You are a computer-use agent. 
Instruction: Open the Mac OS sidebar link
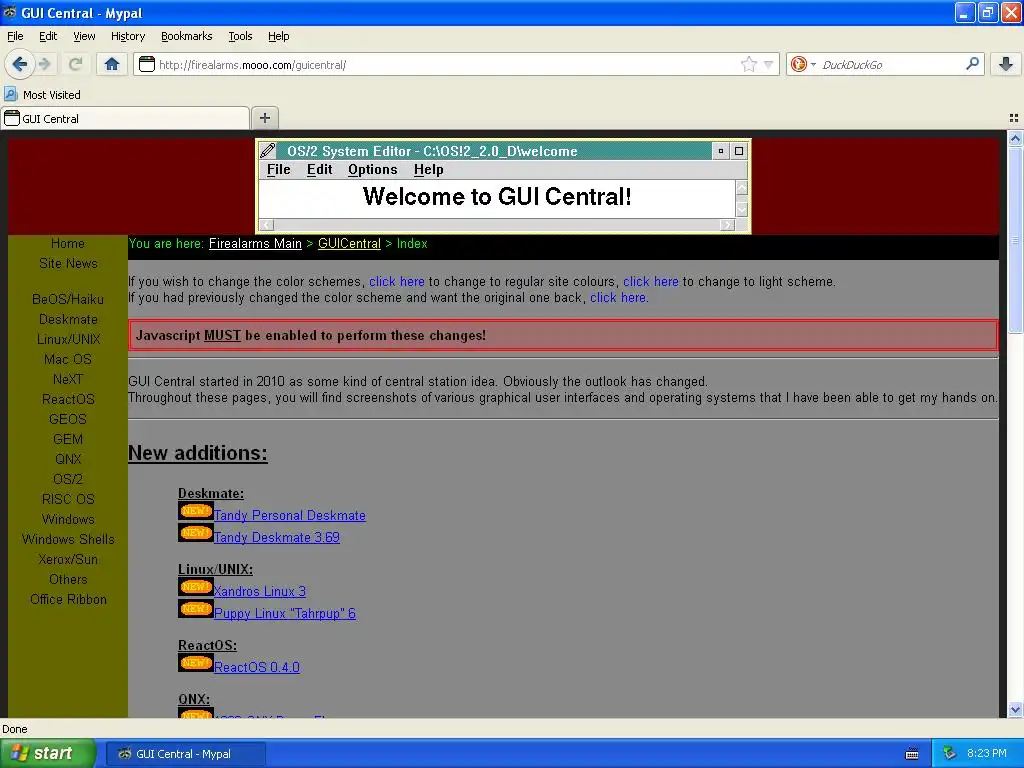(68, 359)
